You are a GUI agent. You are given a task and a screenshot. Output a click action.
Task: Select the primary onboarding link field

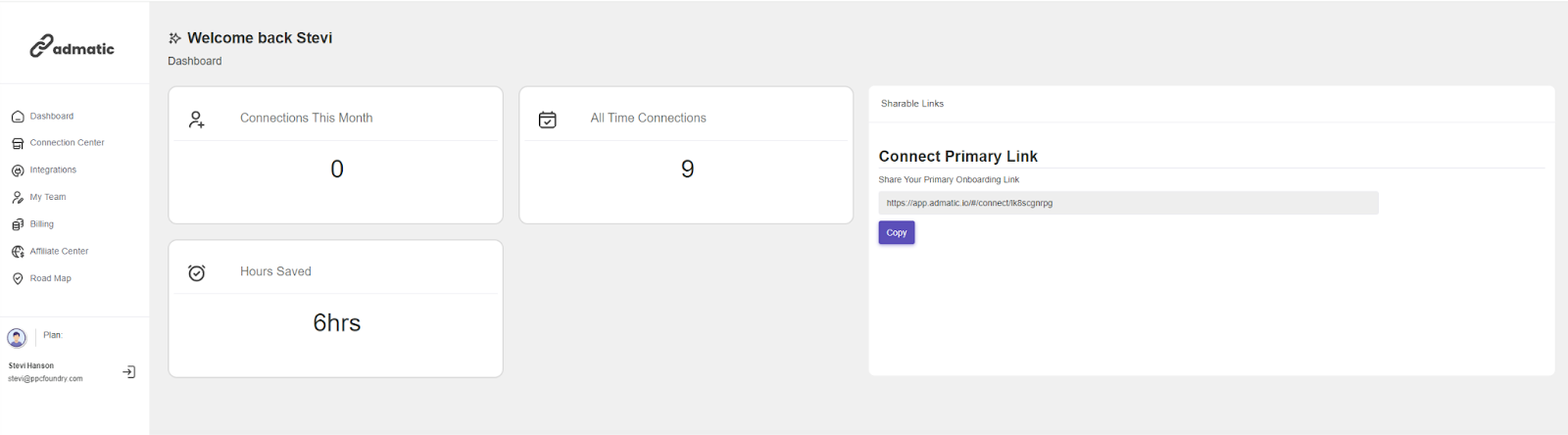pos(1128,203)
